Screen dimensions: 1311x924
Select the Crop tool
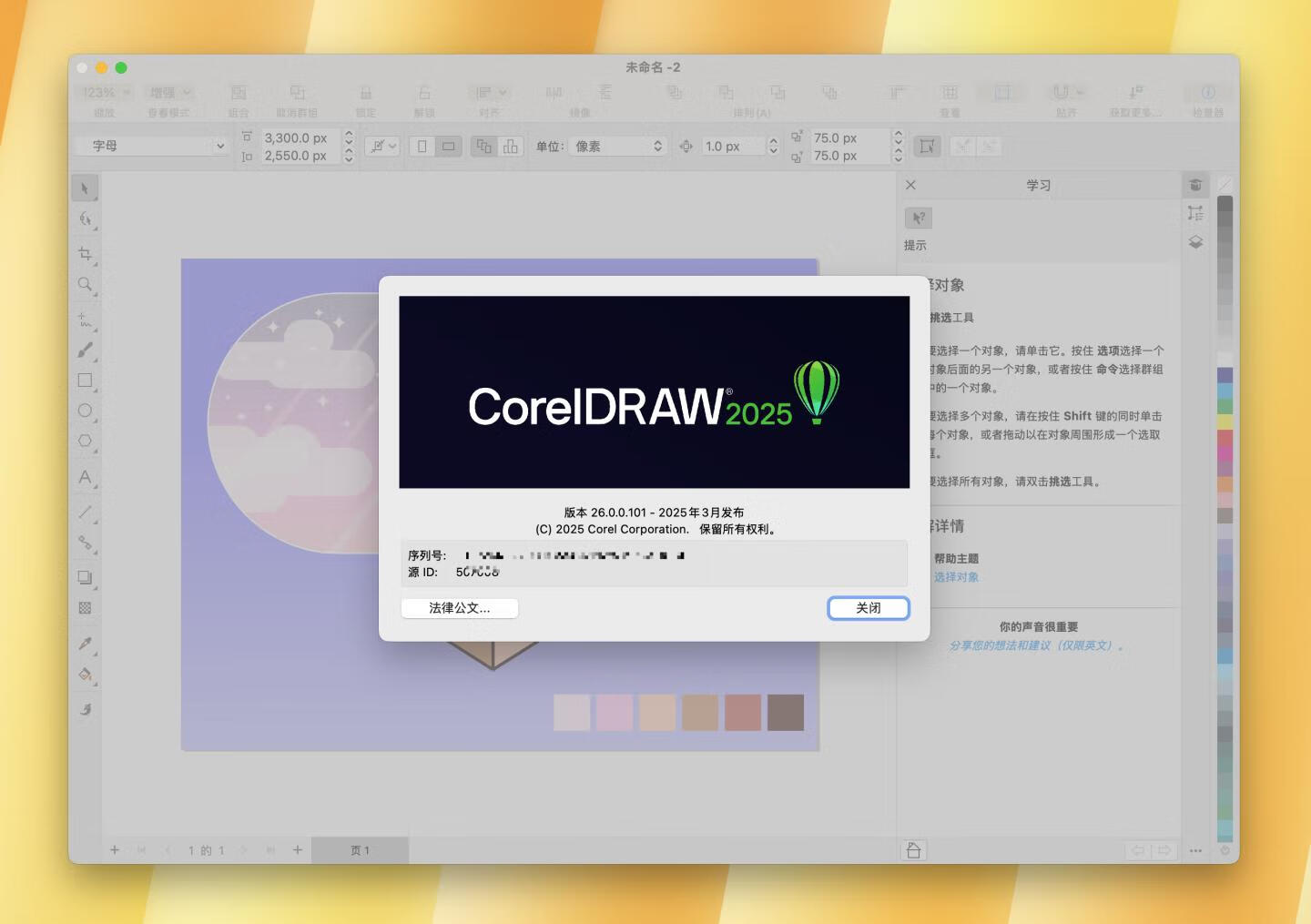click(x=85, y=254)
